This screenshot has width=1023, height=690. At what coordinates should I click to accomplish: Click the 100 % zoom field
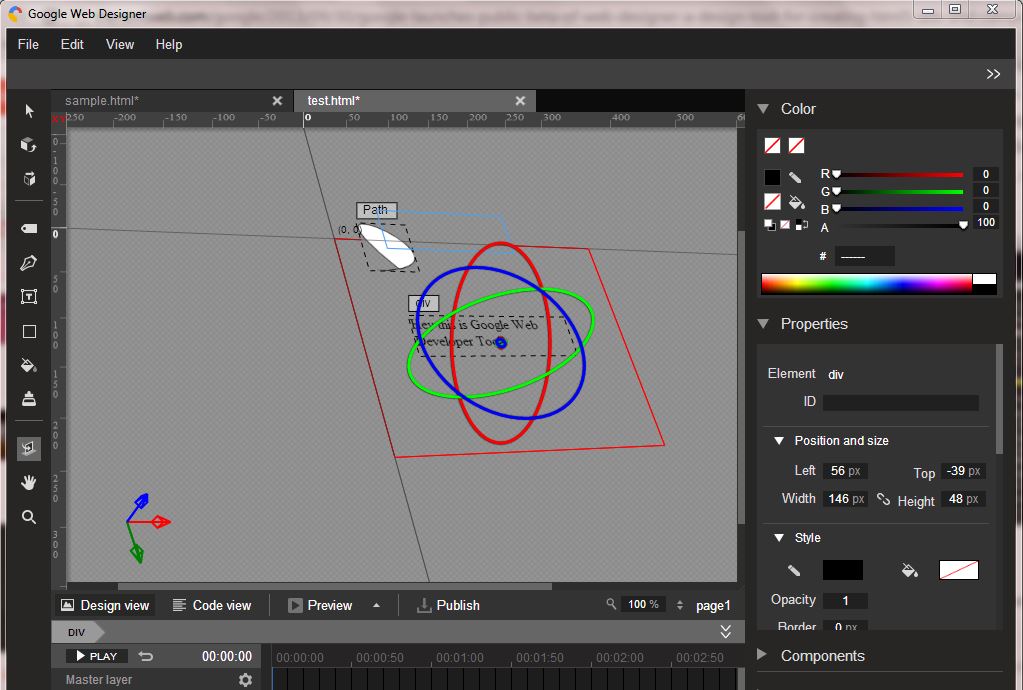pos(644,605)
